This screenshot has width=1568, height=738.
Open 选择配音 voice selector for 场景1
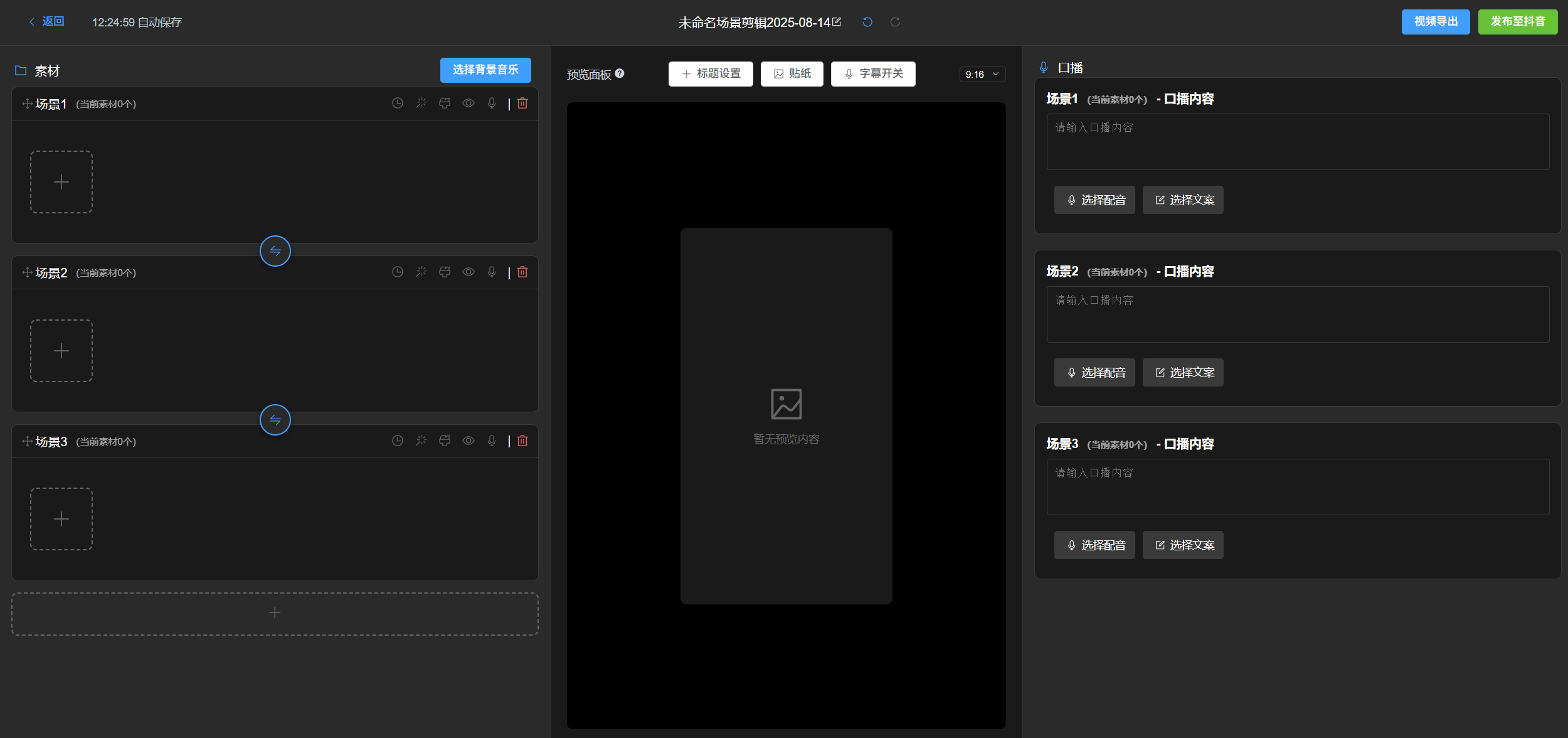tap(1094, 200)
